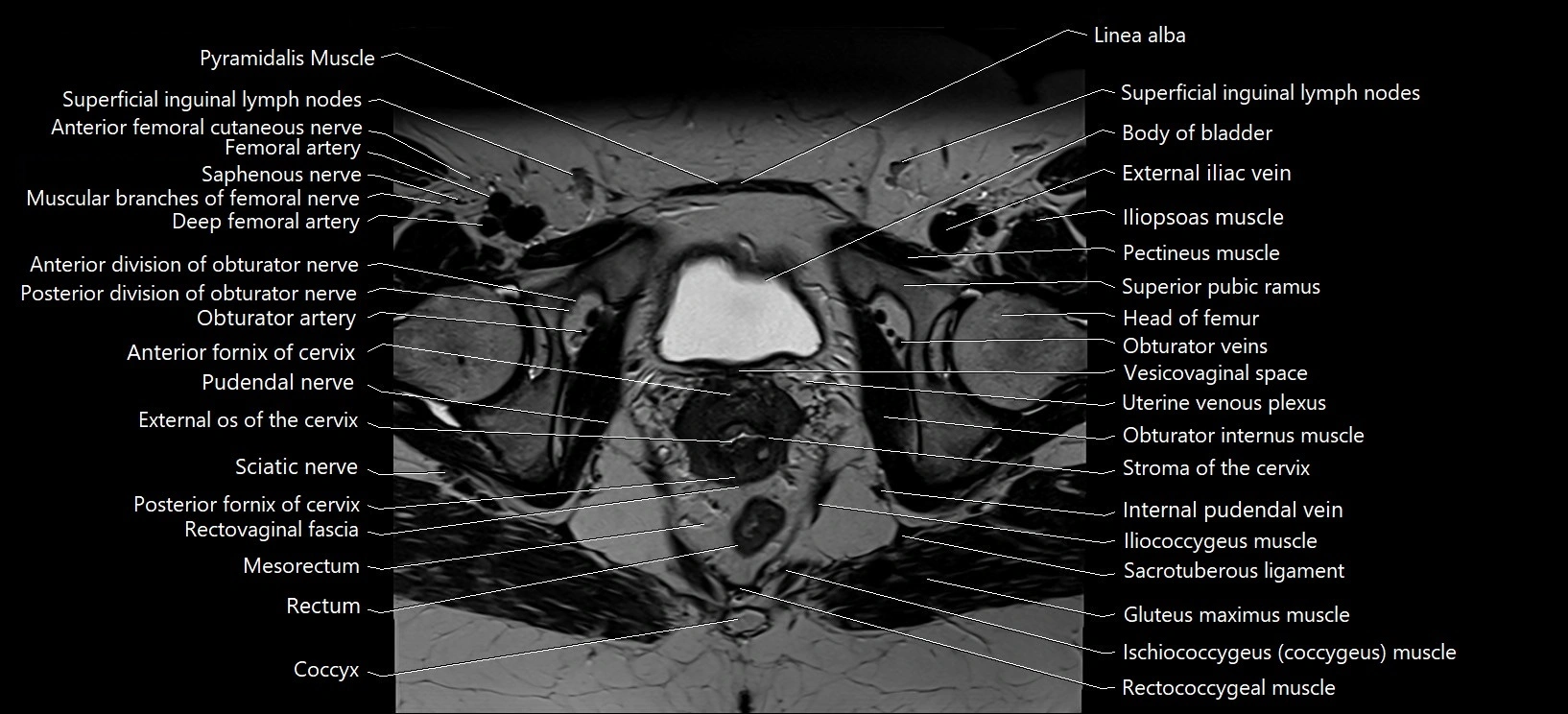Click the Femoral artery label
The width and height of the screenshot is (1568, 714).
point(293,148)
